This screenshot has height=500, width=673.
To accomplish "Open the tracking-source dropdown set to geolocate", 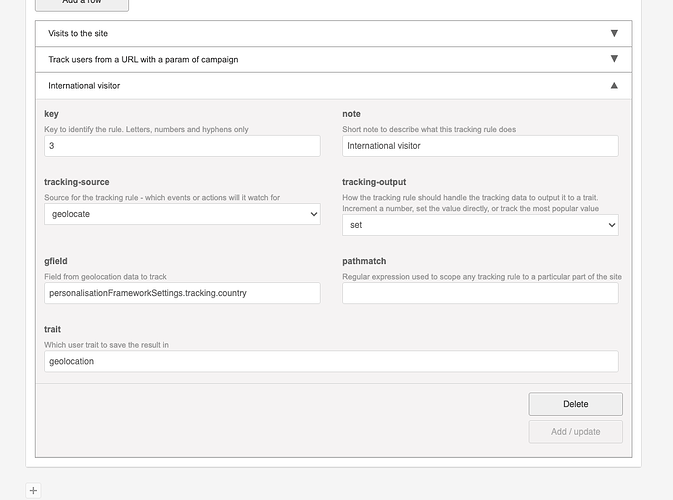I will tap(182, 214).
